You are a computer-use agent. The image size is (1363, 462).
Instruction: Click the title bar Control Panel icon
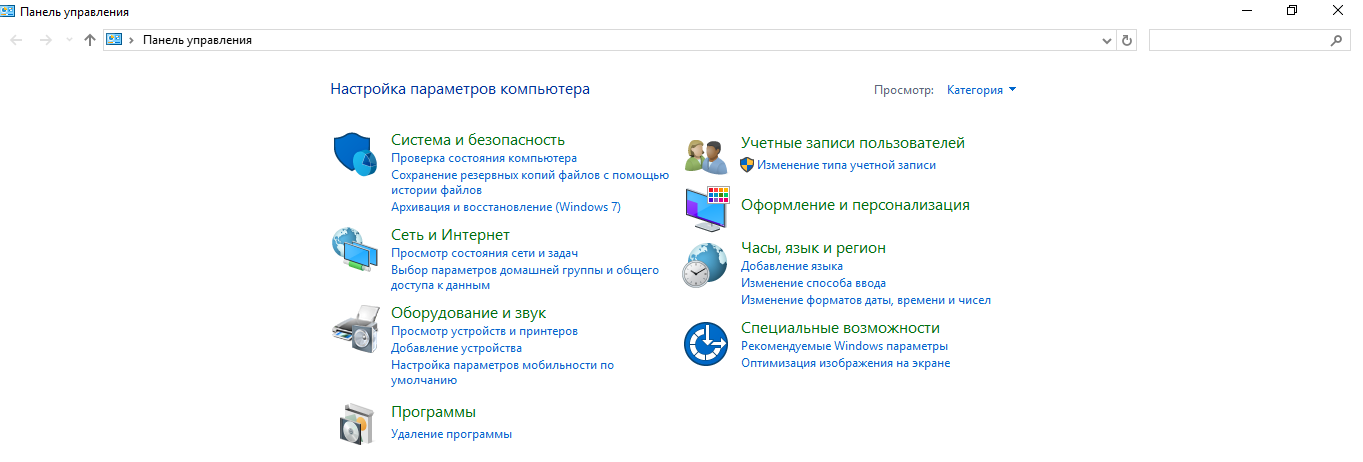(8, 11)
